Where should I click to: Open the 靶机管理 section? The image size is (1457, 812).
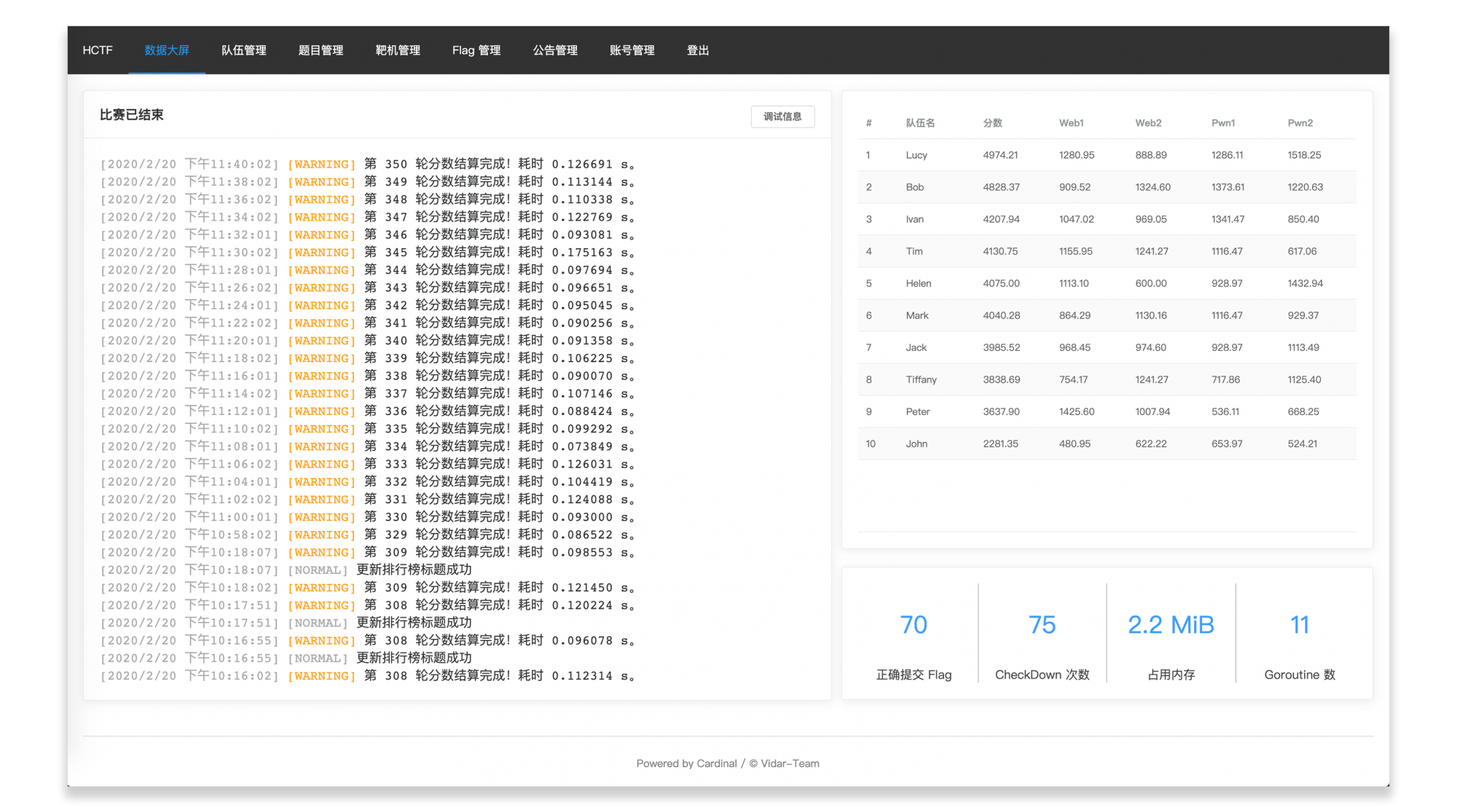398,50
